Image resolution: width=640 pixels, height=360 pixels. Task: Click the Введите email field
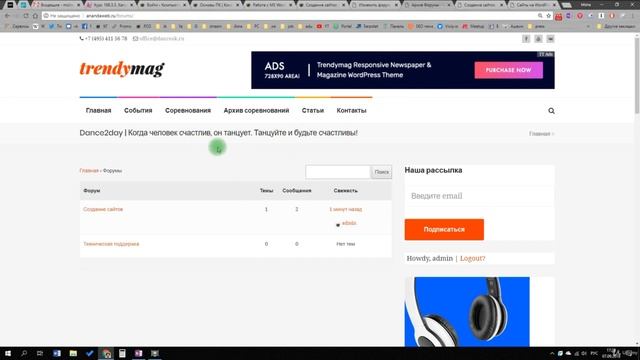pyautogui.click(x=479, y=196)
